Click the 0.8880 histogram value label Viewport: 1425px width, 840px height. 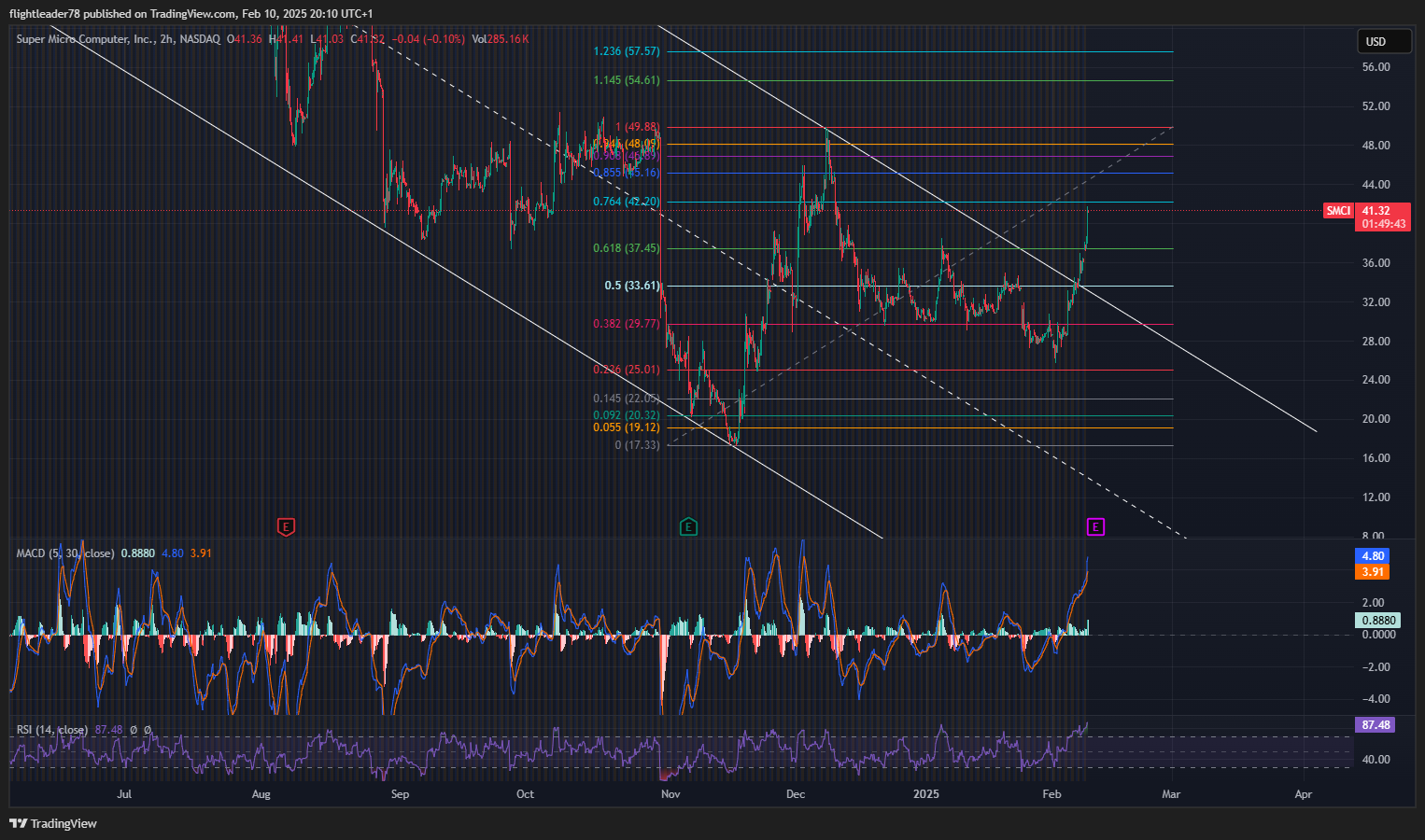tap(1378, 621)
